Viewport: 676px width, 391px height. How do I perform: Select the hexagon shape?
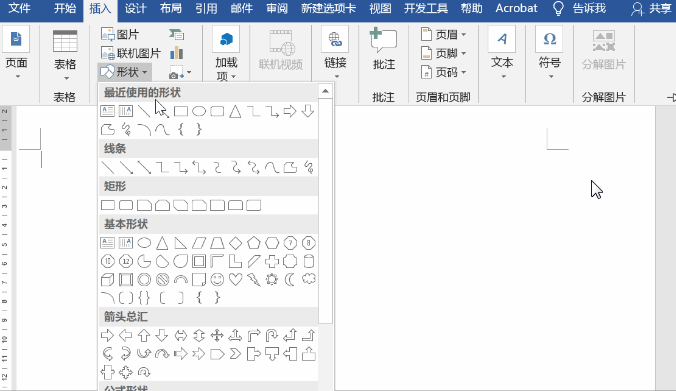(x=272, y=243)
